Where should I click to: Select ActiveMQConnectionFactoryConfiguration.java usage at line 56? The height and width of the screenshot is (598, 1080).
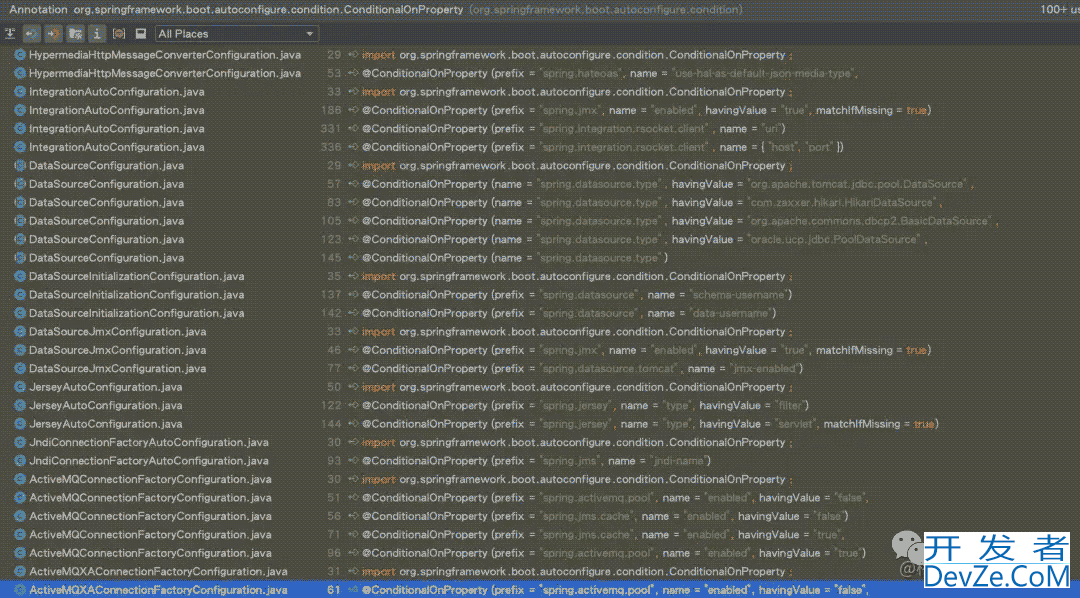(x=540, y=516)
